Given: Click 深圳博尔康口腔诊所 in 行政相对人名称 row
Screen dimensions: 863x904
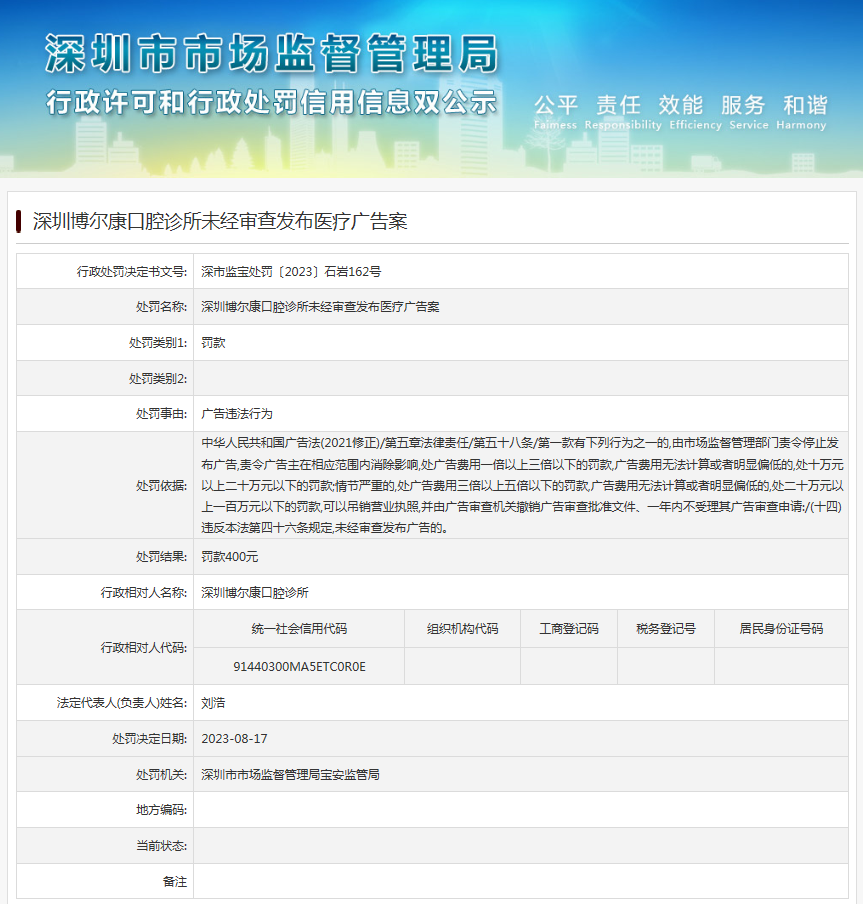Looking at the screenshot, I should (255, 592).
